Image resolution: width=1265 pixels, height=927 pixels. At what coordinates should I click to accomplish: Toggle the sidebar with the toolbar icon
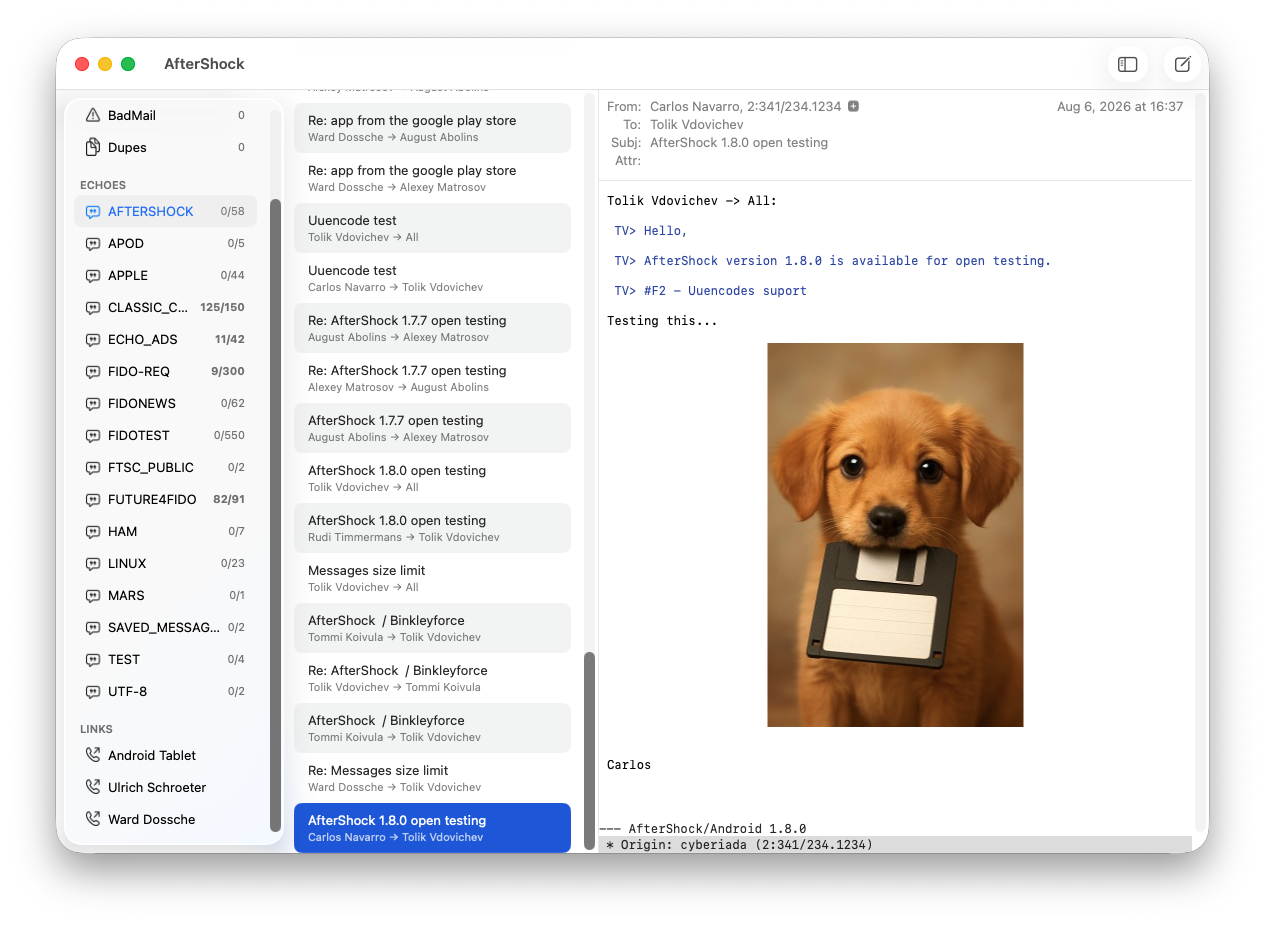[x=1127, y=64]
